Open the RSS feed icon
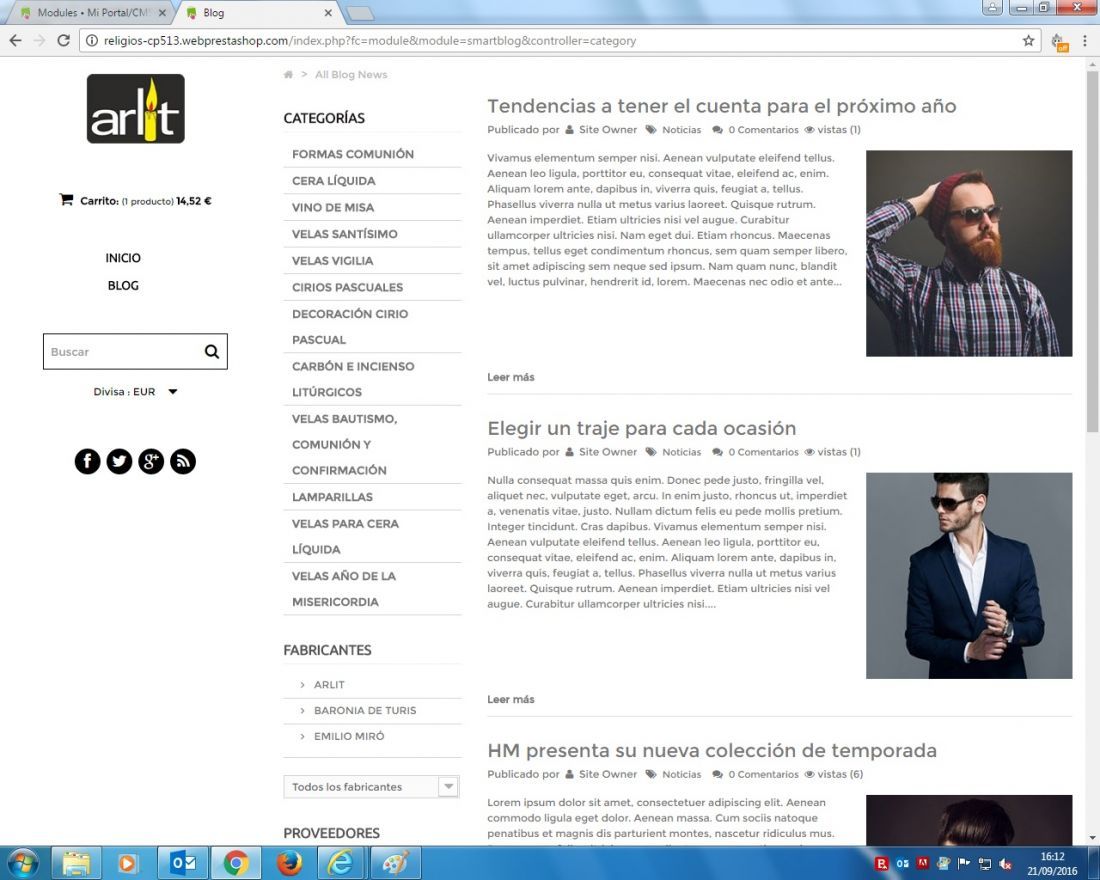 (x=183, y=461)
